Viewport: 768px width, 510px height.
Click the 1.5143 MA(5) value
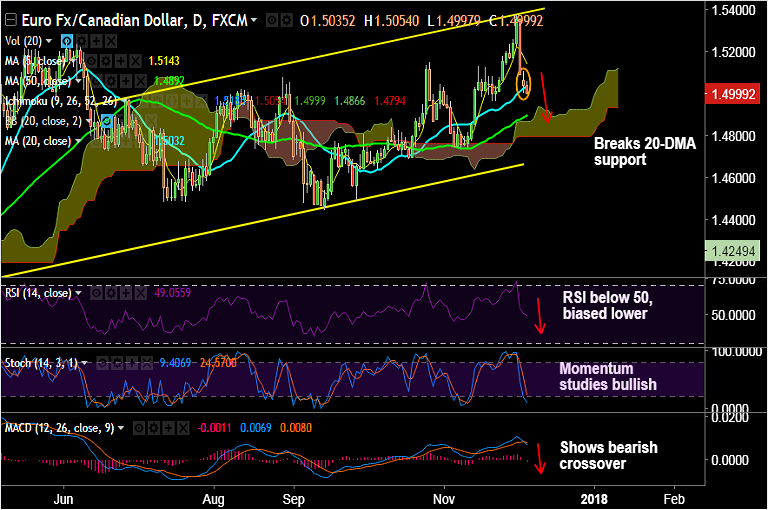(164, 61)
